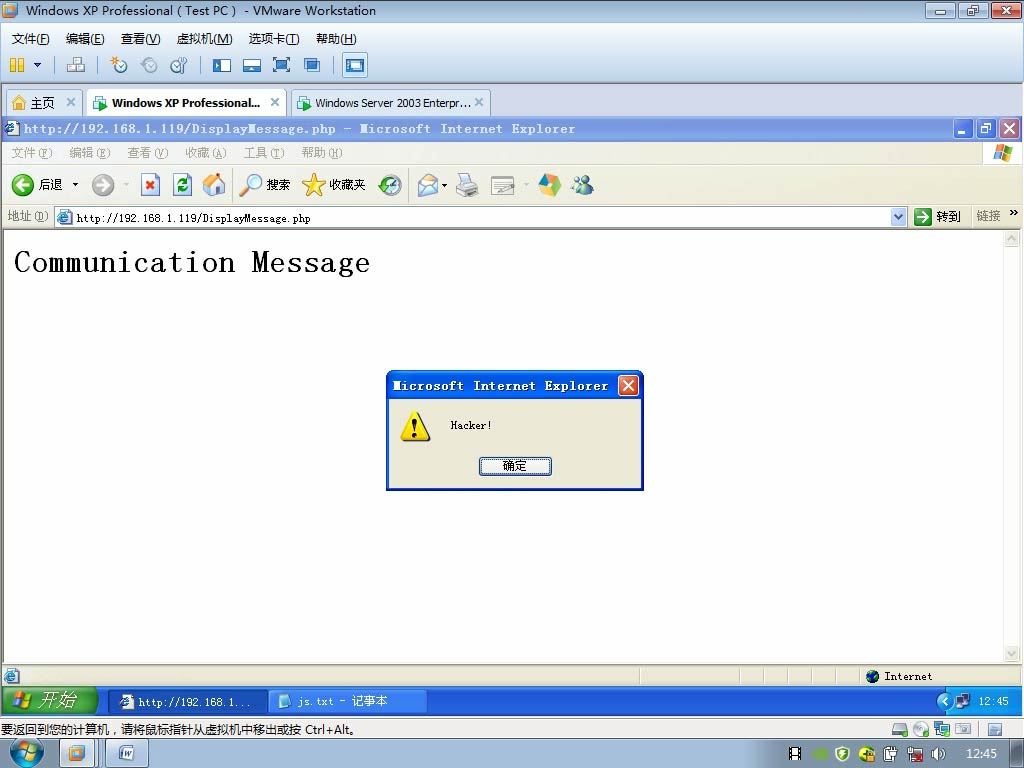This screenshot has width=1024, height=768.
Task: Close the Hacker! alert dialog with X
Action: tap(628, 385)
